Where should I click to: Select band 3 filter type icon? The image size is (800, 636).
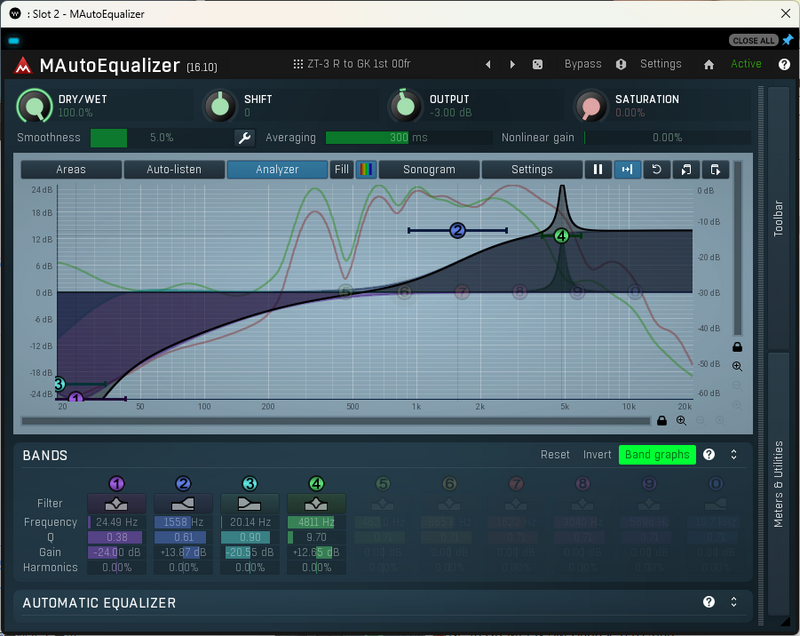[x=249, y=504]
